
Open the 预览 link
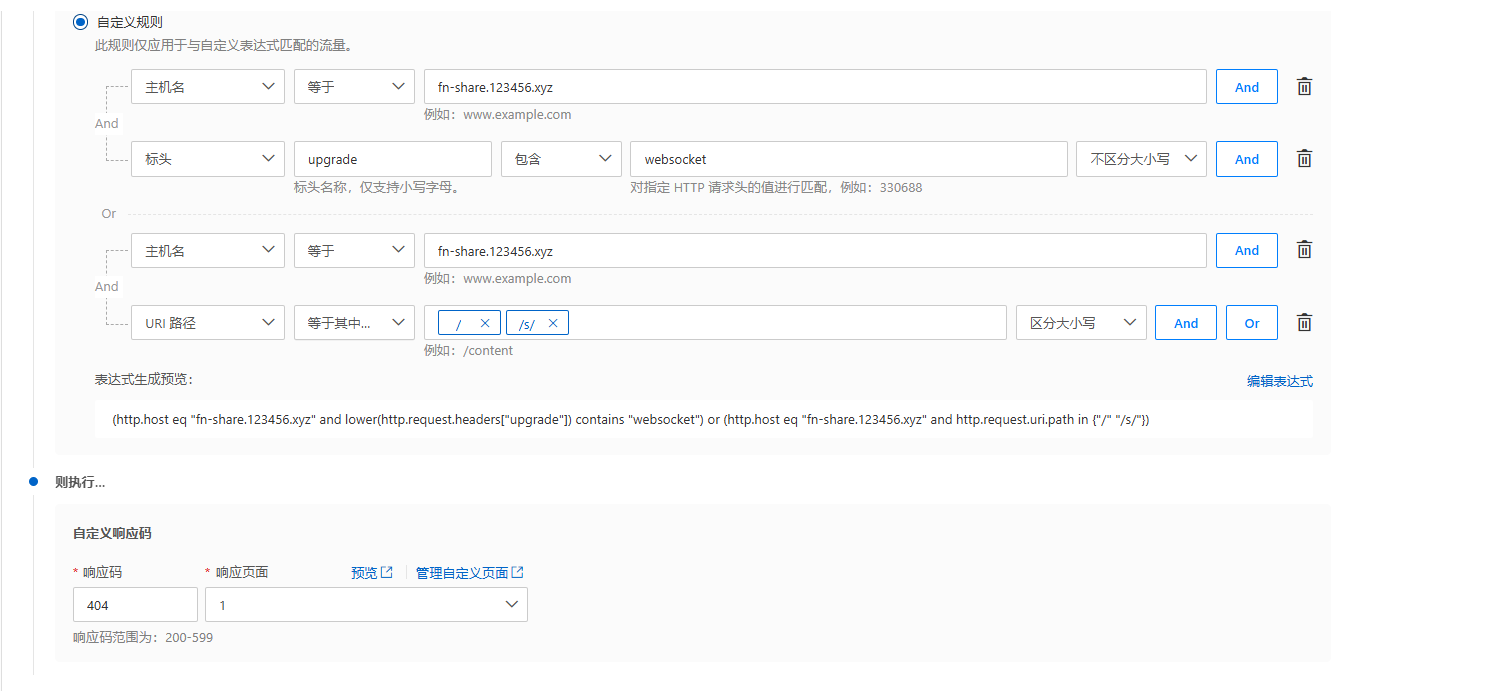point(364,573)
